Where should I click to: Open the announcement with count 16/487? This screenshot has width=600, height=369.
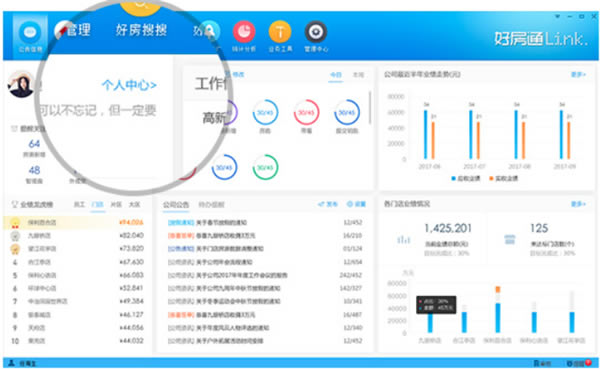click(265, 315)
